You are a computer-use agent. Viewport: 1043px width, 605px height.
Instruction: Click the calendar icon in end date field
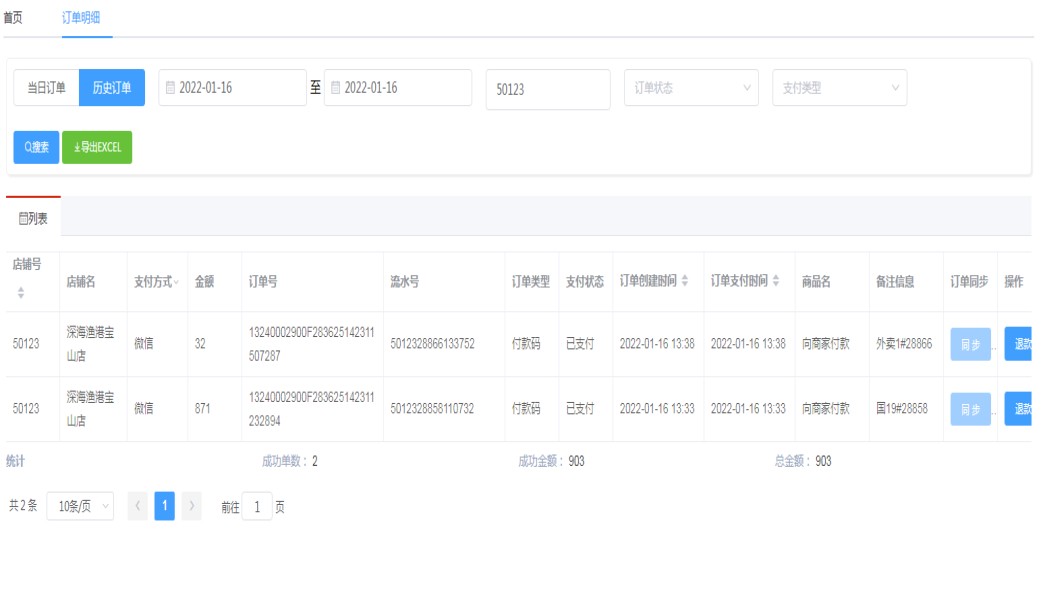tap(336, 88)
